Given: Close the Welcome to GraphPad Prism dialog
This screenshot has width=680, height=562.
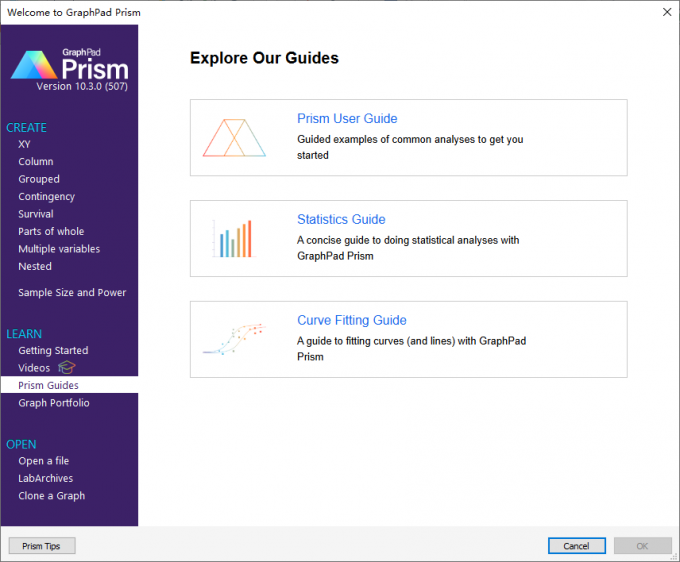Looking at the screenshot, I should click(667, 12).
